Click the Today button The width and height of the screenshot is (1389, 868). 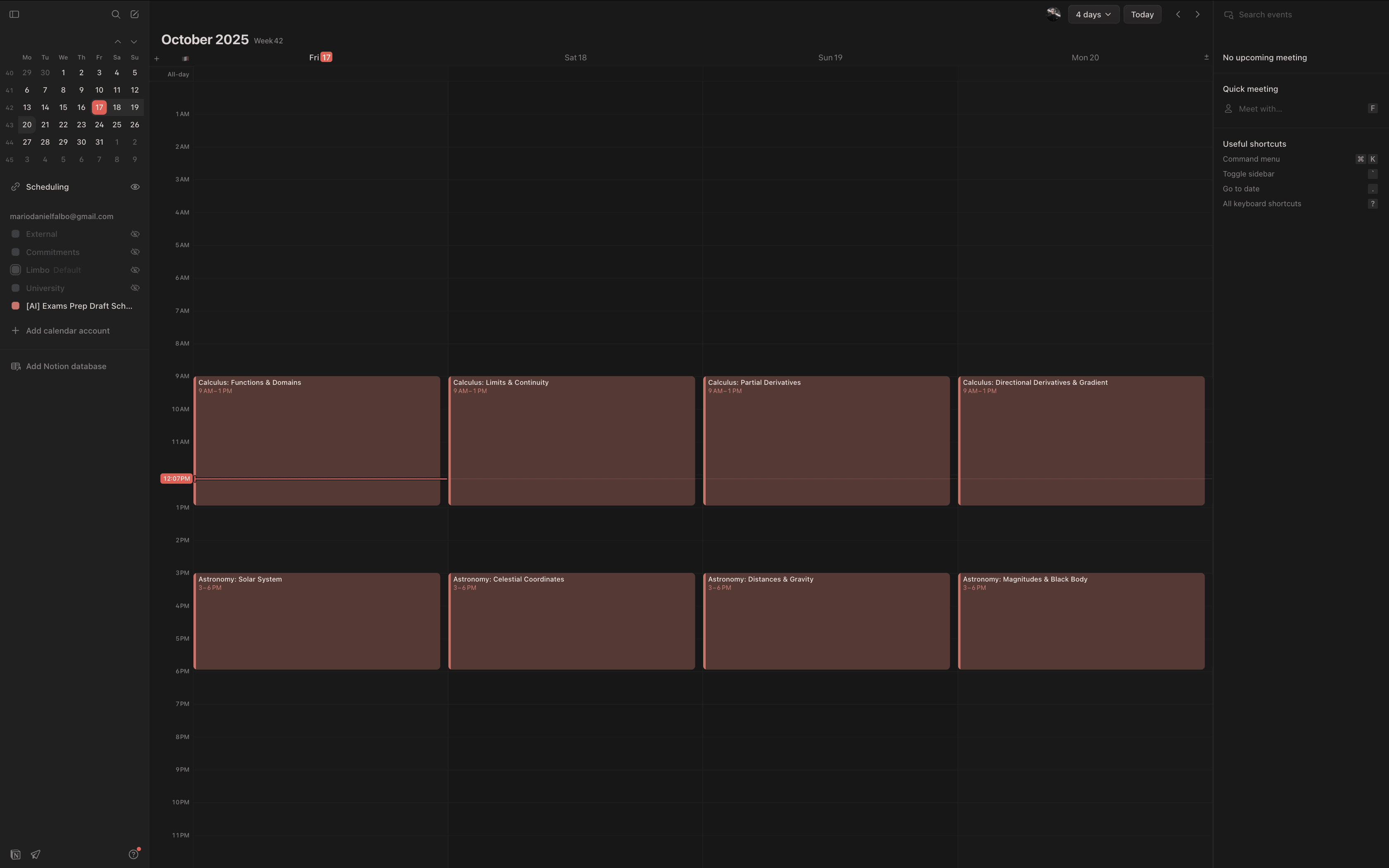(x=1142, y=14)
